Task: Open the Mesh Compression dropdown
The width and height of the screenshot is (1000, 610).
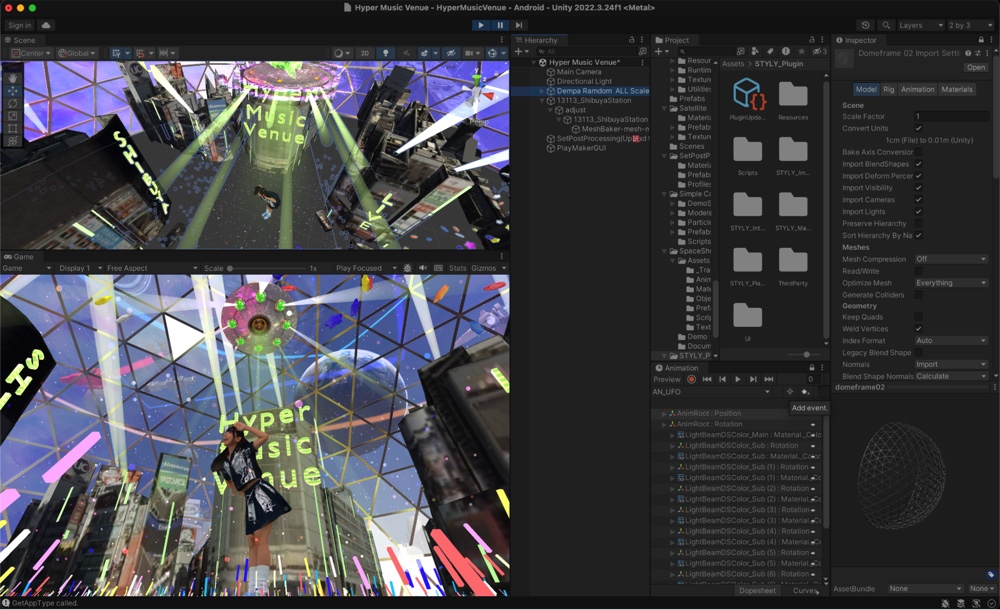Action: pyautogui.click(x=951, y=259)
